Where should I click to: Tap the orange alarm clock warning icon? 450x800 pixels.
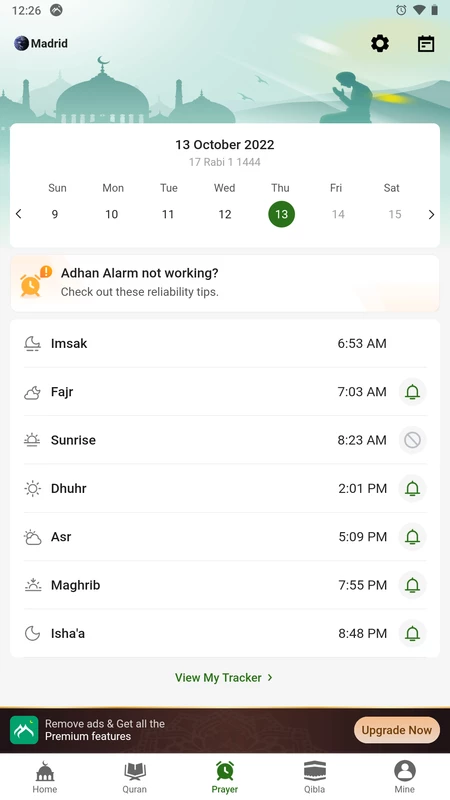click(x=35, y=282)
